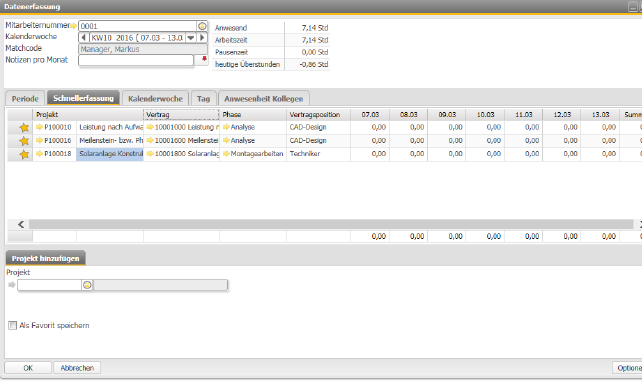
Task: Enable the Als Favorit speichern checkbox
Action: coord(13,325)
